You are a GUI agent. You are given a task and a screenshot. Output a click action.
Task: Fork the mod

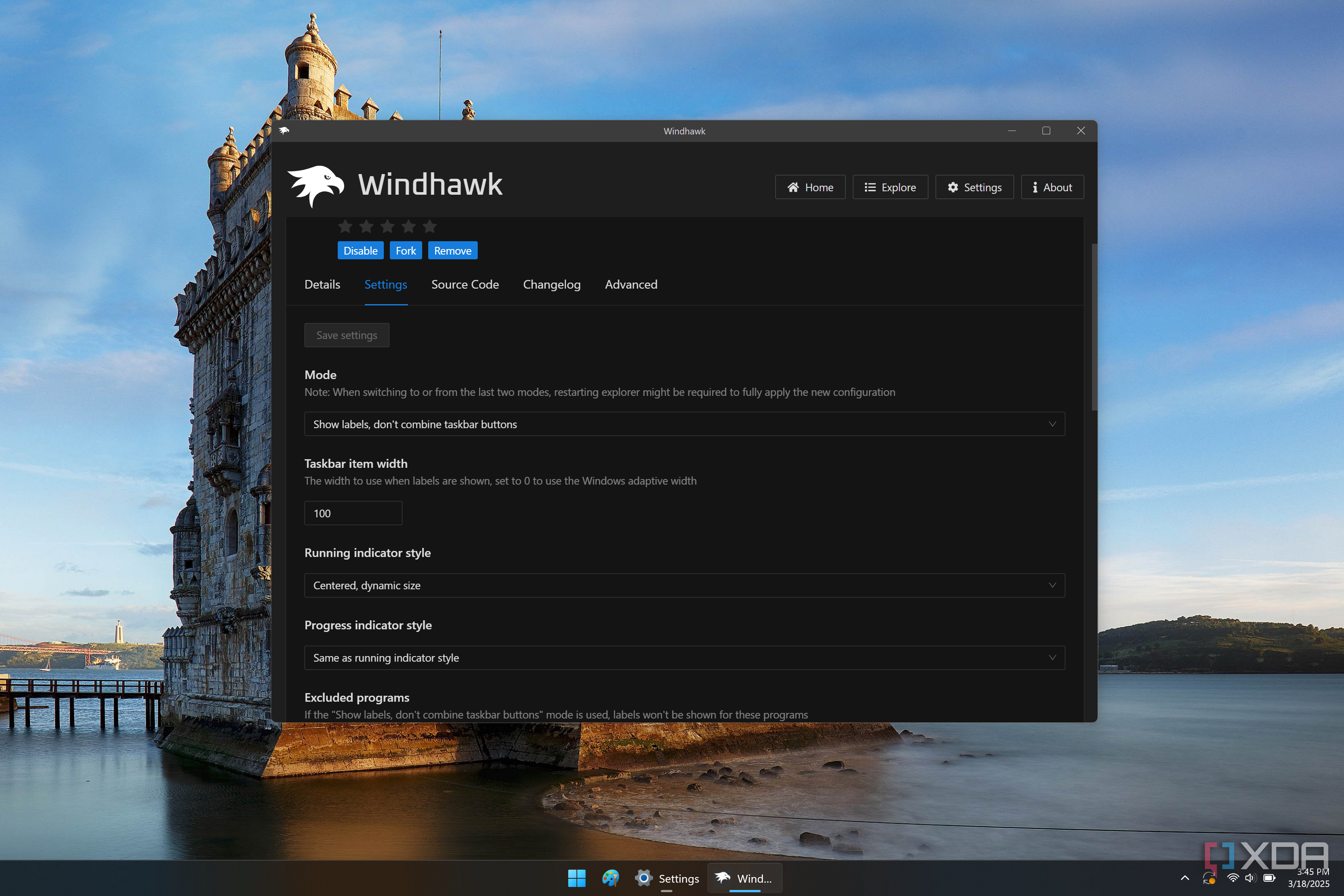[406, 250]
